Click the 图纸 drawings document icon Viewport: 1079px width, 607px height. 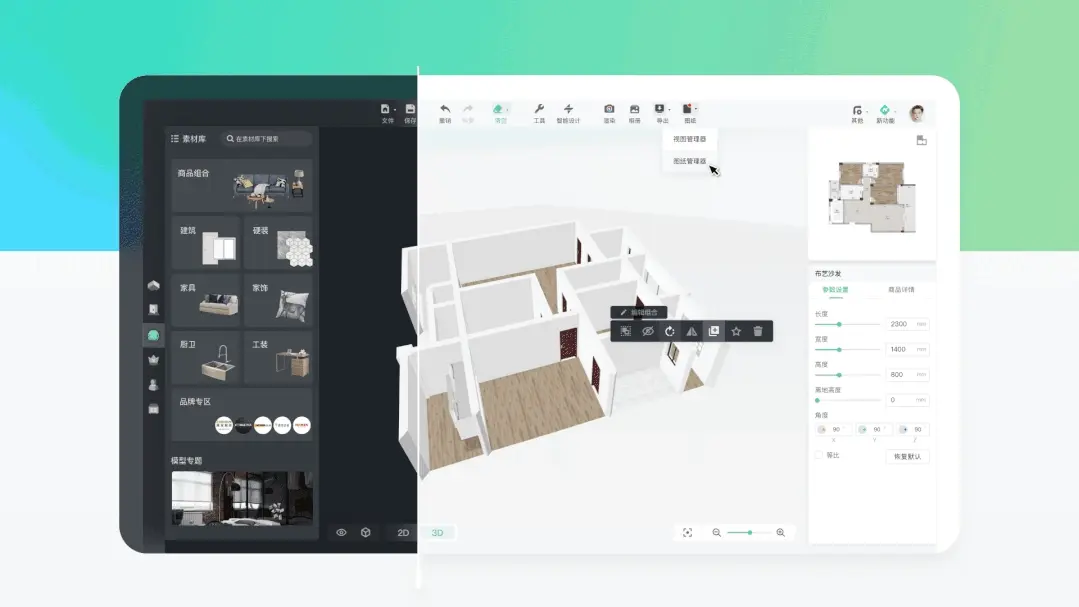[x=687, y=109]
